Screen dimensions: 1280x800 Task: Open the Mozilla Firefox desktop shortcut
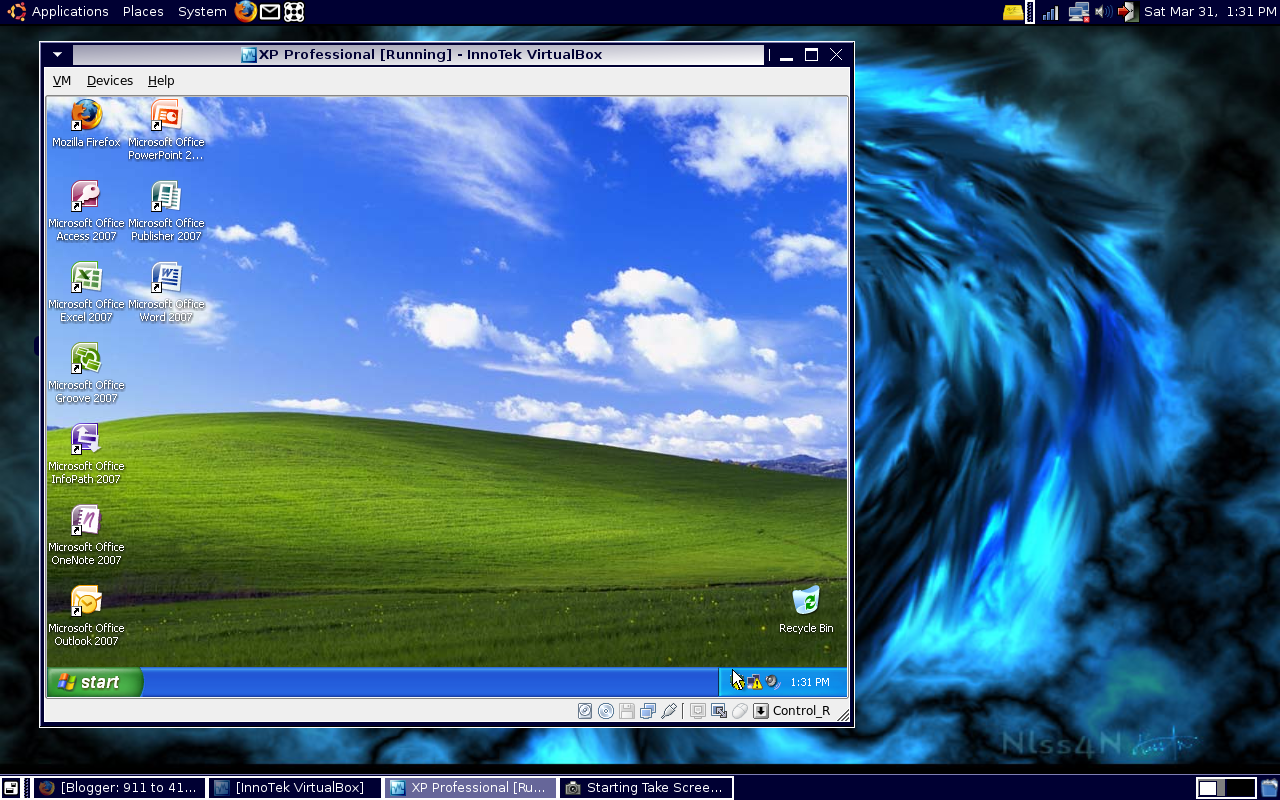pyautogui.click(x=86, y=124)
